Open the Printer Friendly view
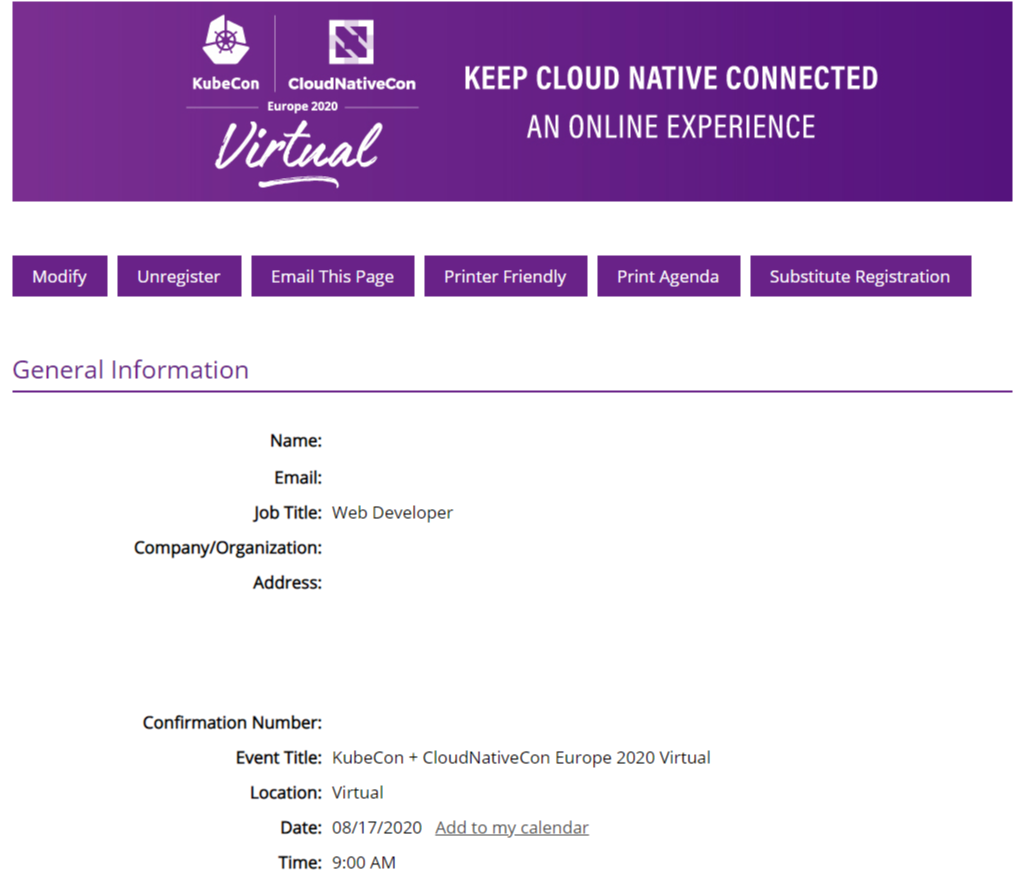1016x892 pixels. click(x=505, y=276)
